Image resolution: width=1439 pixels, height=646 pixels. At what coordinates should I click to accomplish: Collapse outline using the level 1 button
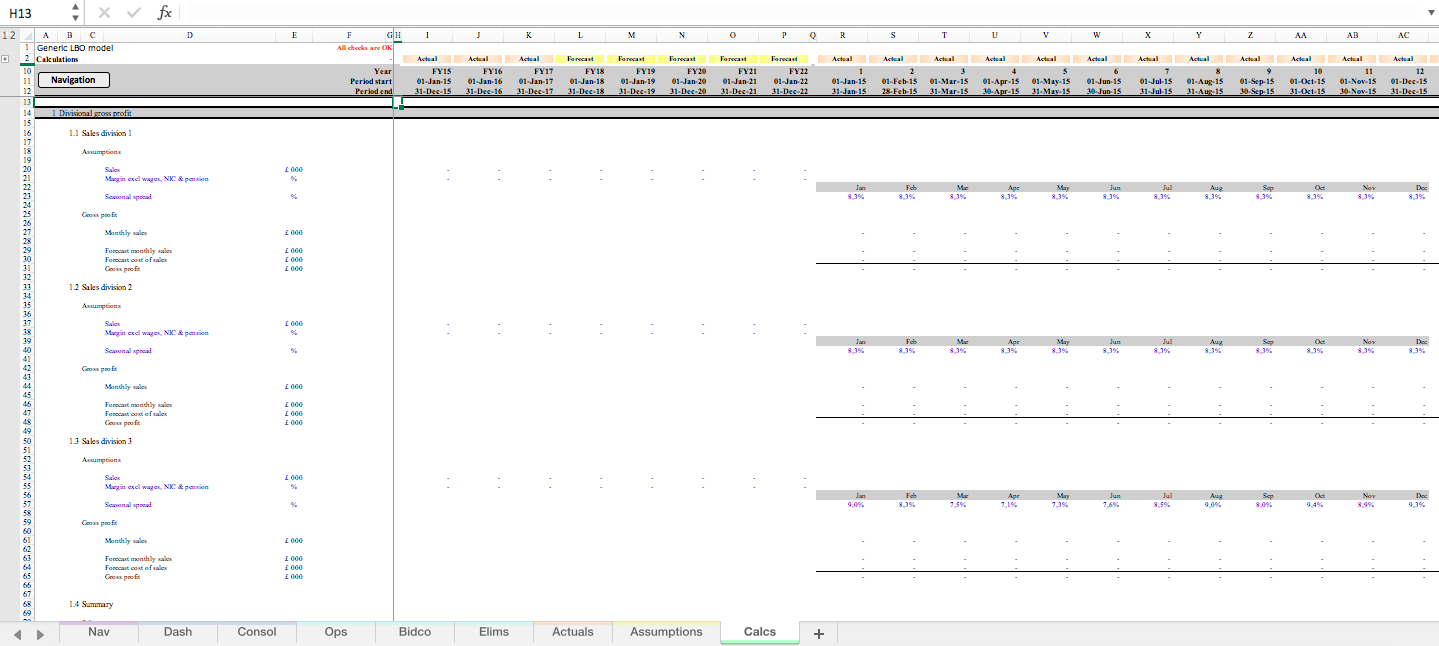click(x=6, y=33)
